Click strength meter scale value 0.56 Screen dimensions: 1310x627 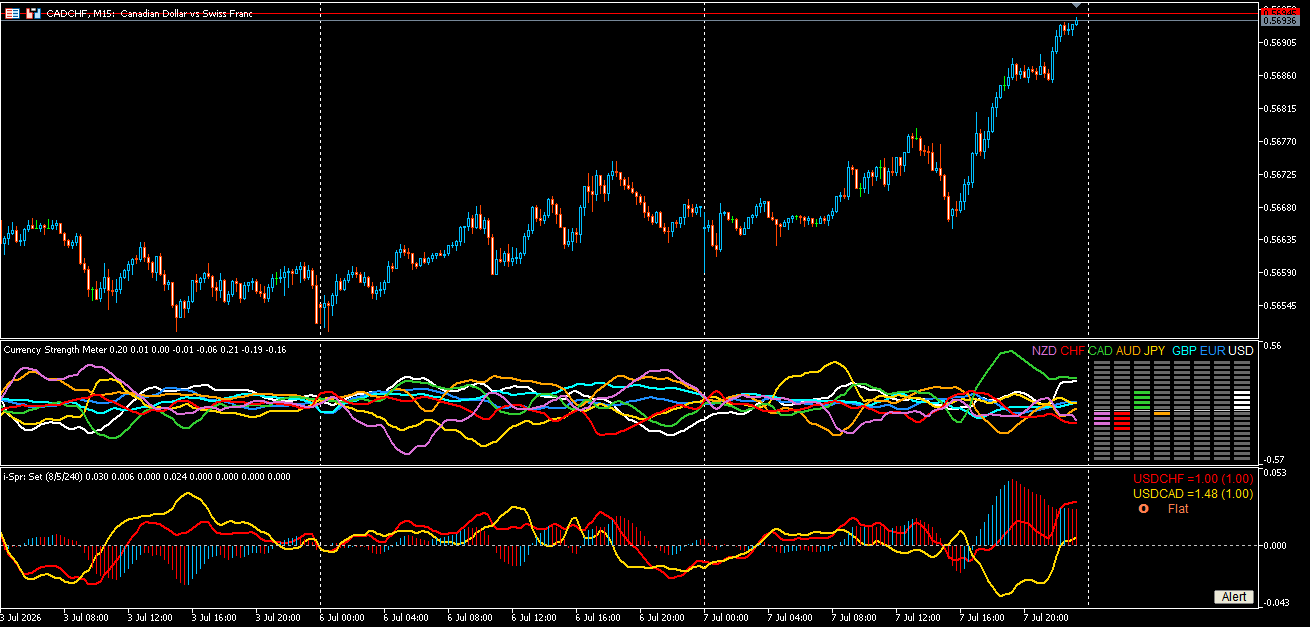point(1272,346)
